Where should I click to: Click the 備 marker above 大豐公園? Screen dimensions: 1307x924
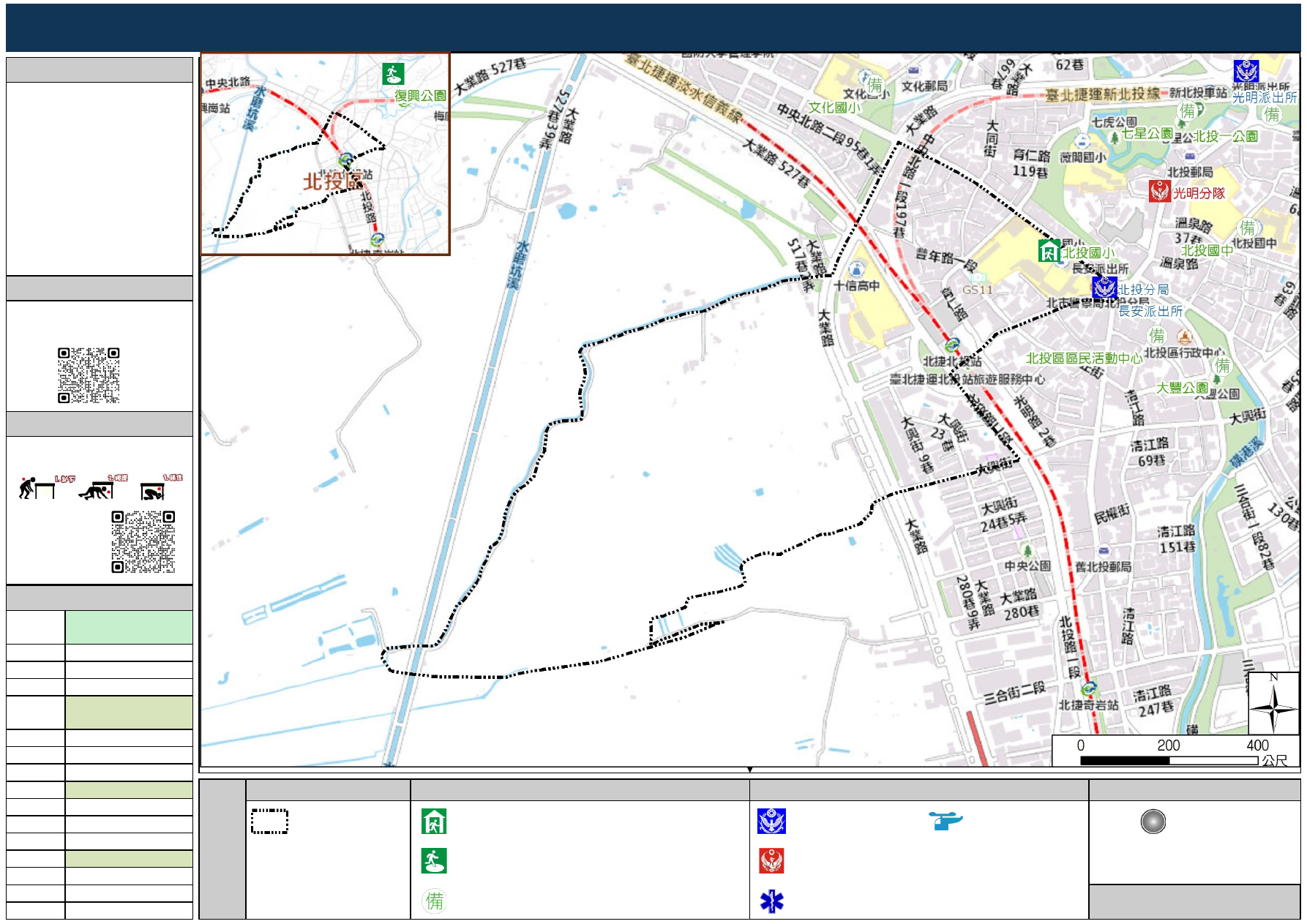click(1222, 364)
